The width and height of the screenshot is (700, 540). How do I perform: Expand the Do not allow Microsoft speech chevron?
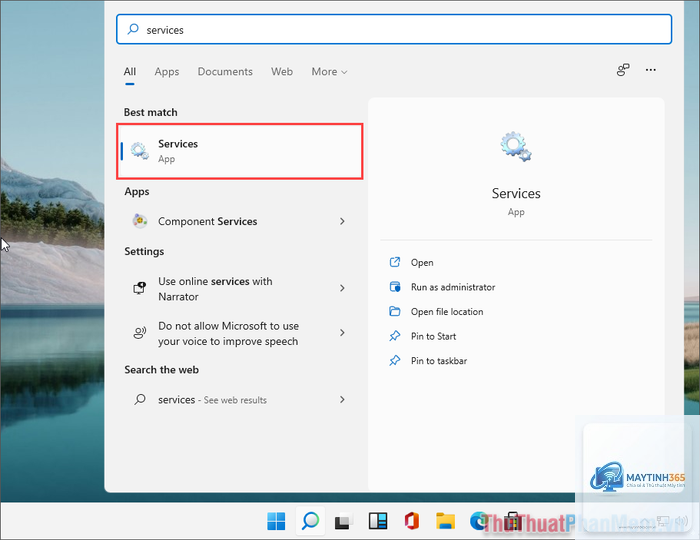pyautogui.click(x=342, y=332)
